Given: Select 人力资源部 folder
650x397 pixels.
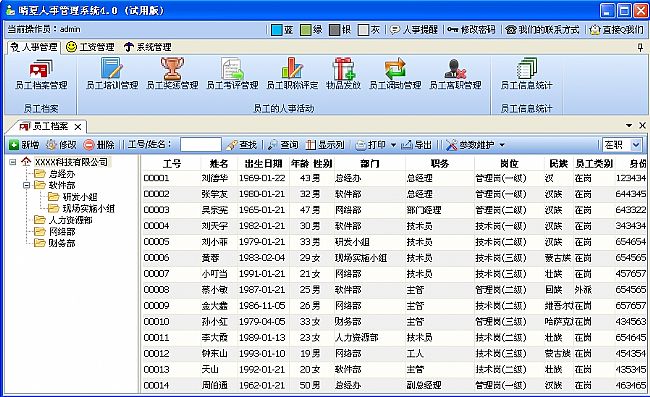Looking at the screenshot, I should coord(63,220).
